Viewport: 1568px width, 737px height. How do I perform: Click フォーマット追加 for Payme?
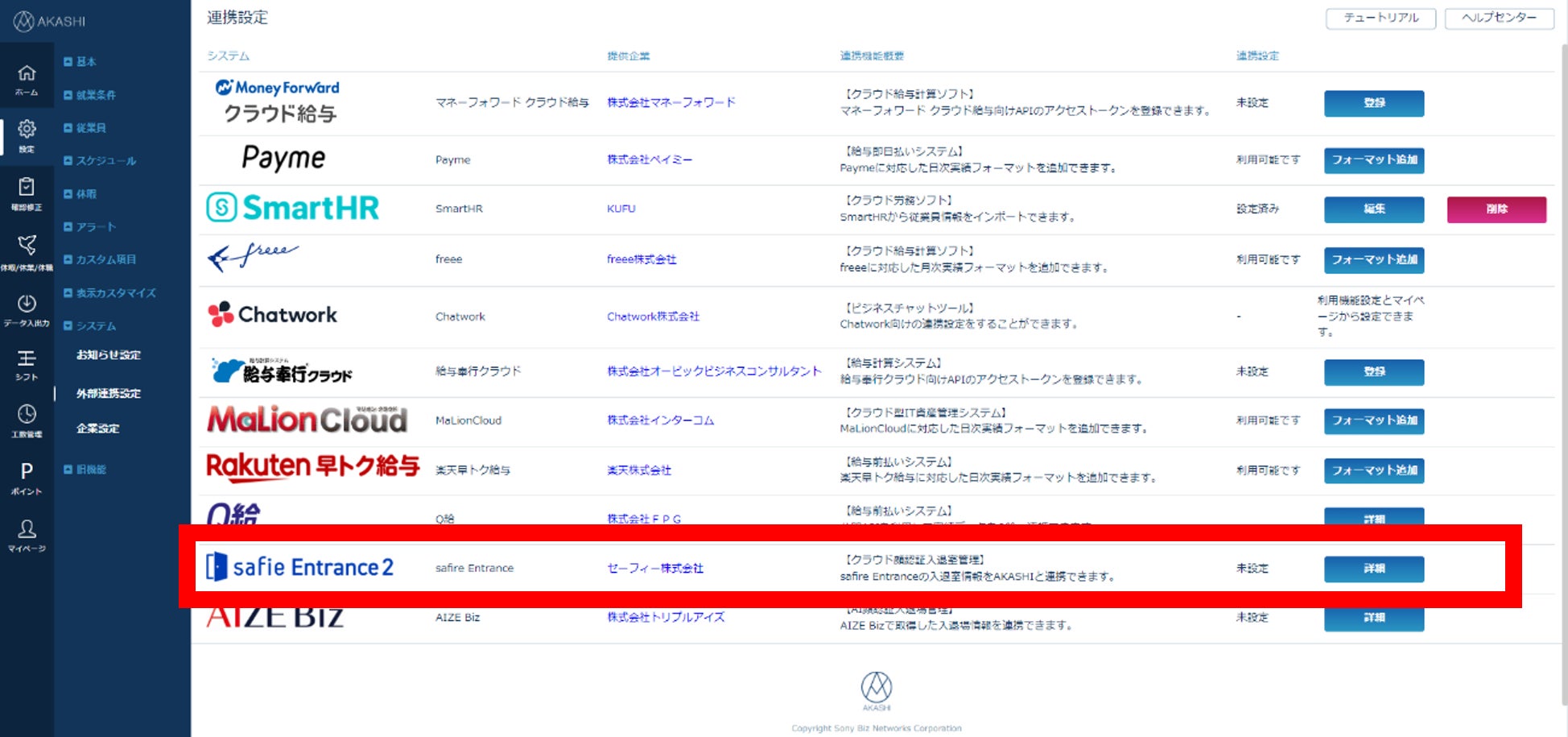(1374, 160)
